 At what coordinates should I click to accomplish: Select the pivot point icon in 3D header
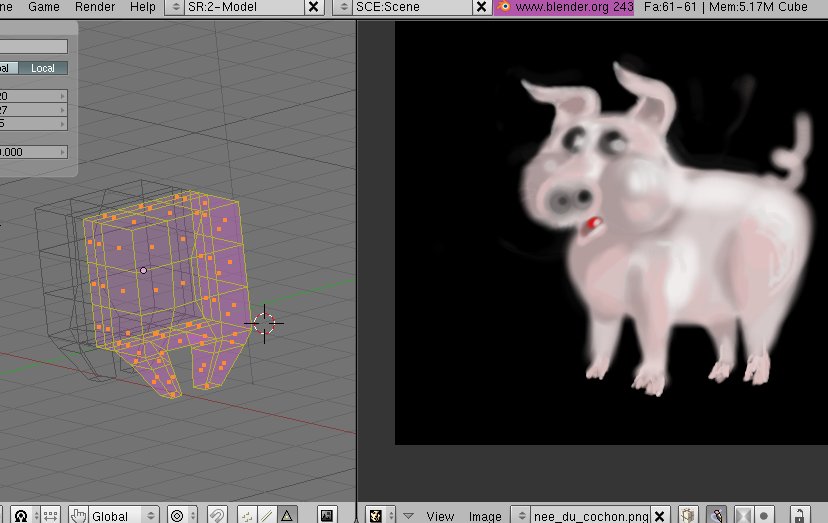click(21, 515)
